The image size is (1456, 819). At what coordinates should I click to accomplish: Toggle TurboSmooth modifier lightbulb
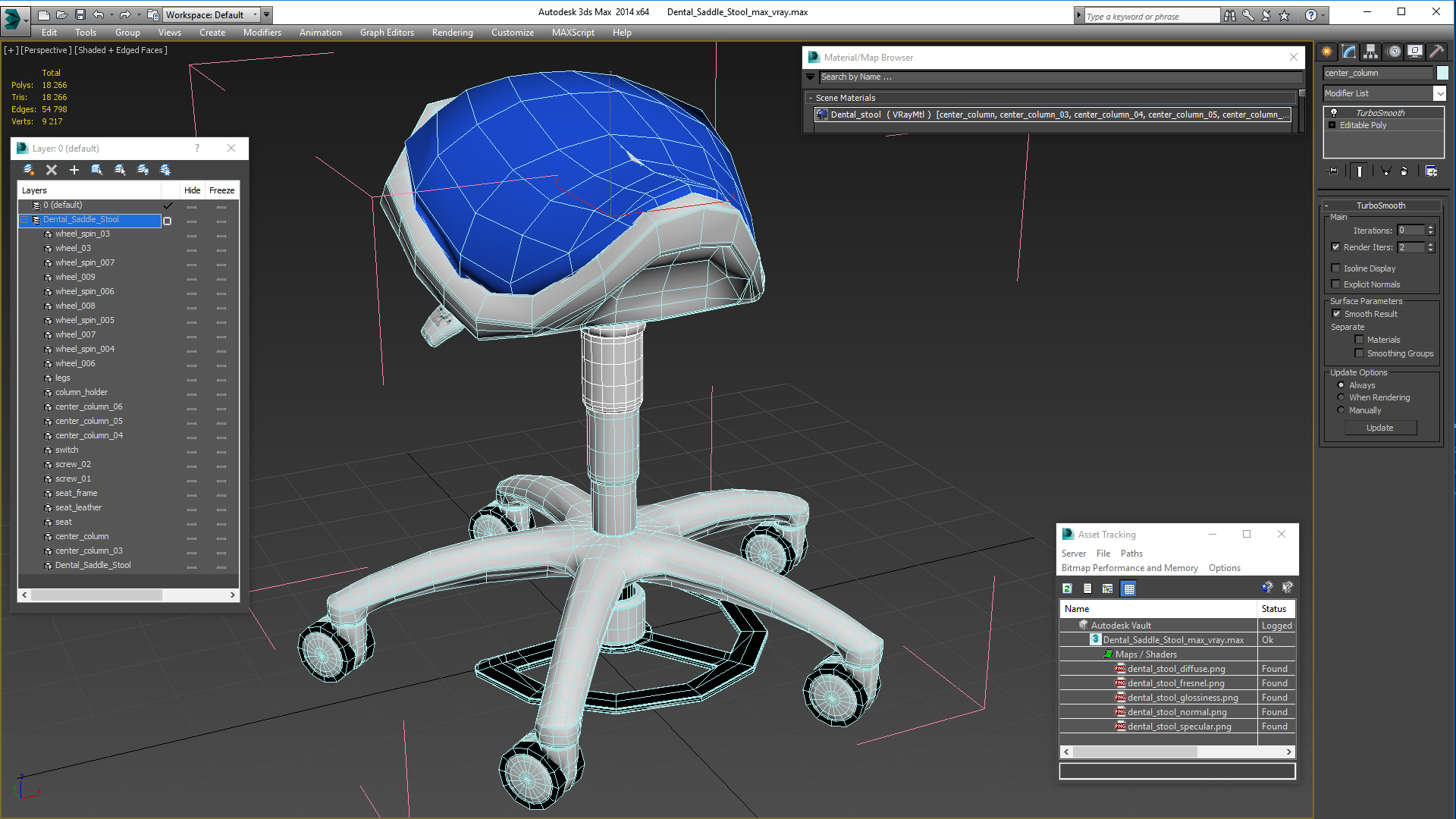[x=1334, y=113]
